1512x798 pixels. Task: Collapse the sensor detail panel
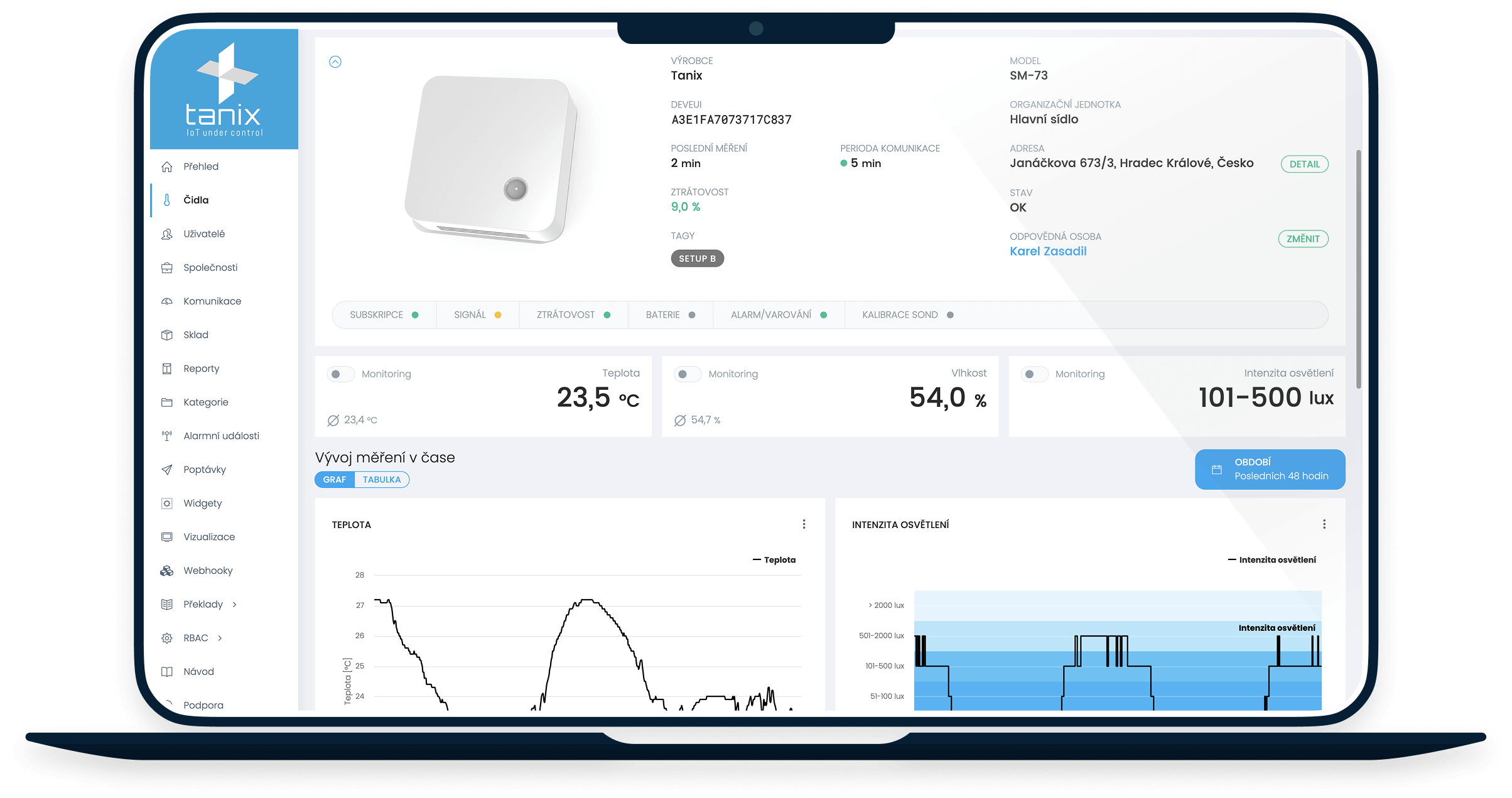pos(335,62)
